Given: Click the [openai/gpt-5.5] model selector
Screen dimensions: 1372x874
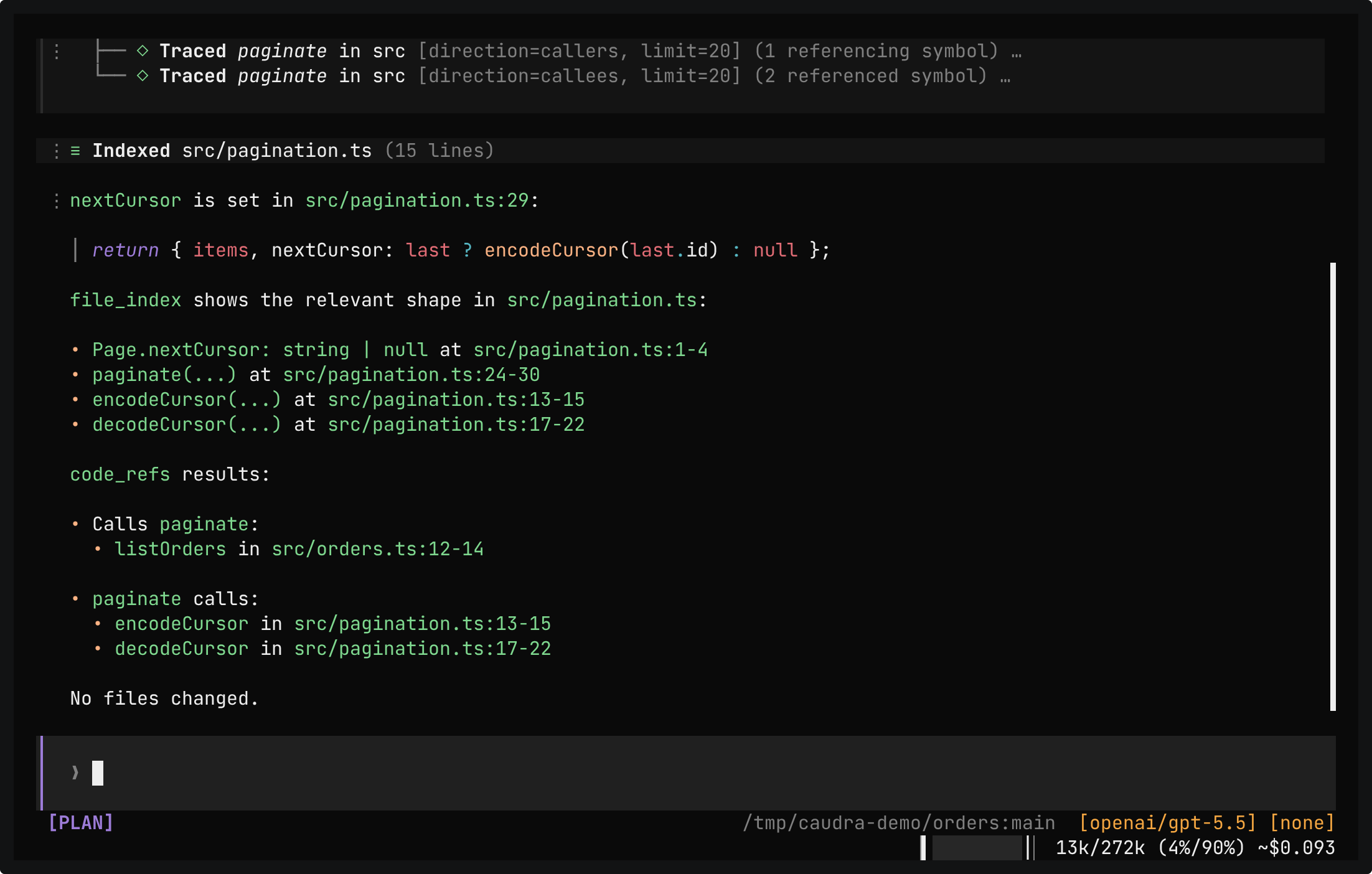Looking at the screenshot, I should click(x=1167, y=823).
